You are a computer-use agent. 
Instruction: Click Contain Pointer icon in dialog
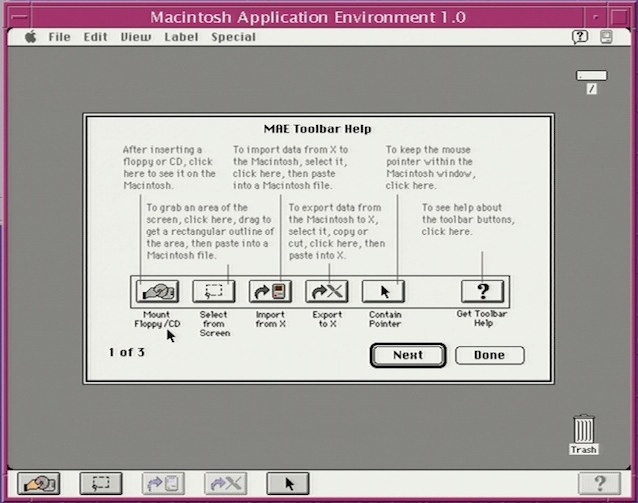(383, 291)
